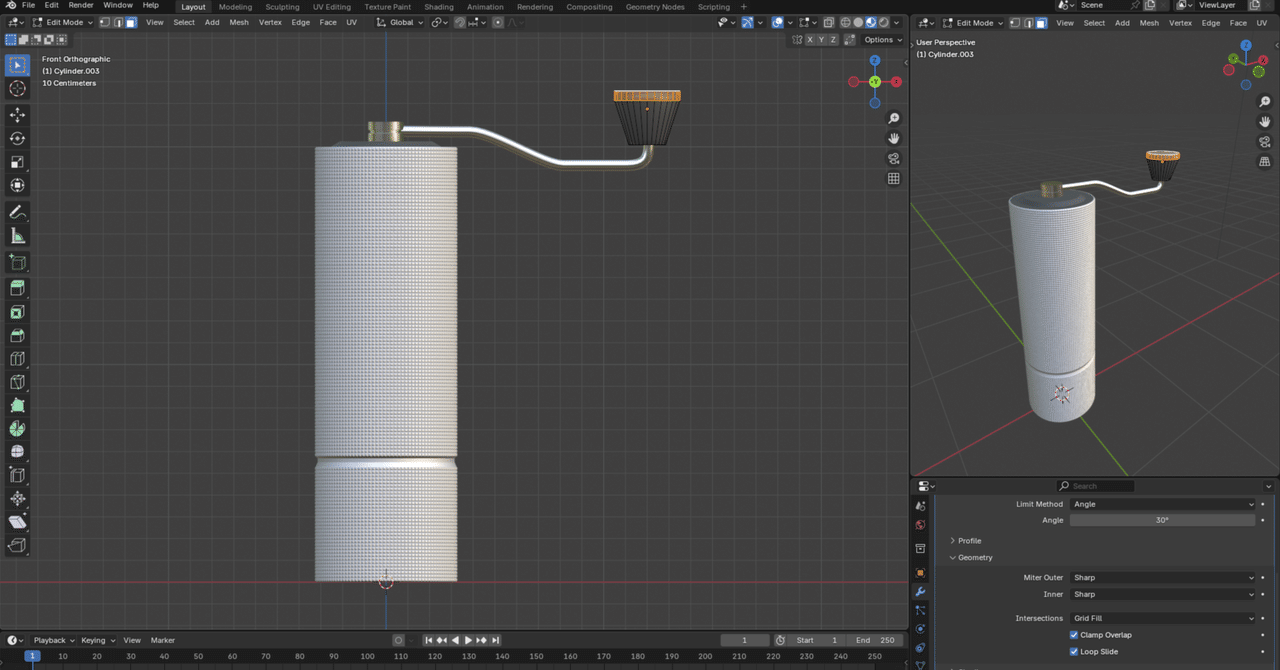Expand the Profile section
This screenshot has width=1280, height=670.
pyautogui.click(x=968, y=541)
